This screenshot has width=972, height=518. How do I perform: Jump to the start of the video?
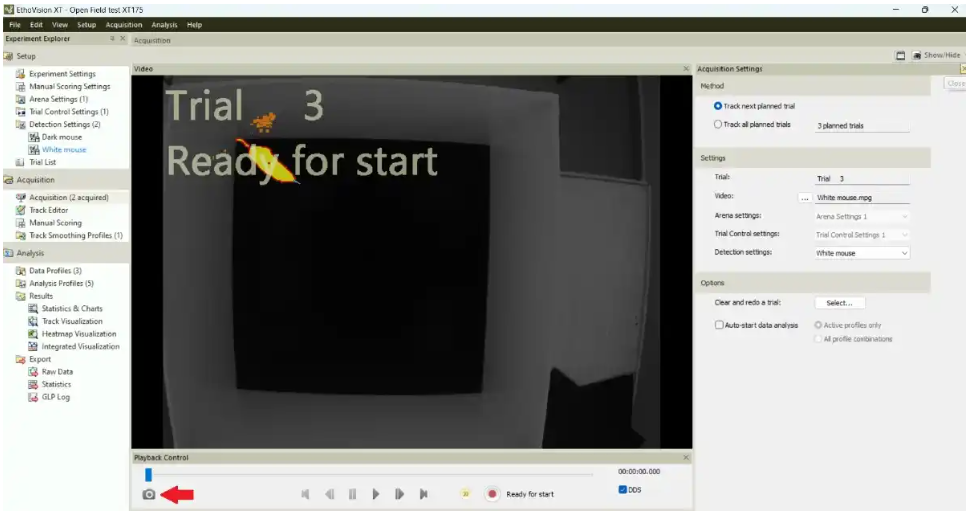pyautogui.click(x=305, y=494)
